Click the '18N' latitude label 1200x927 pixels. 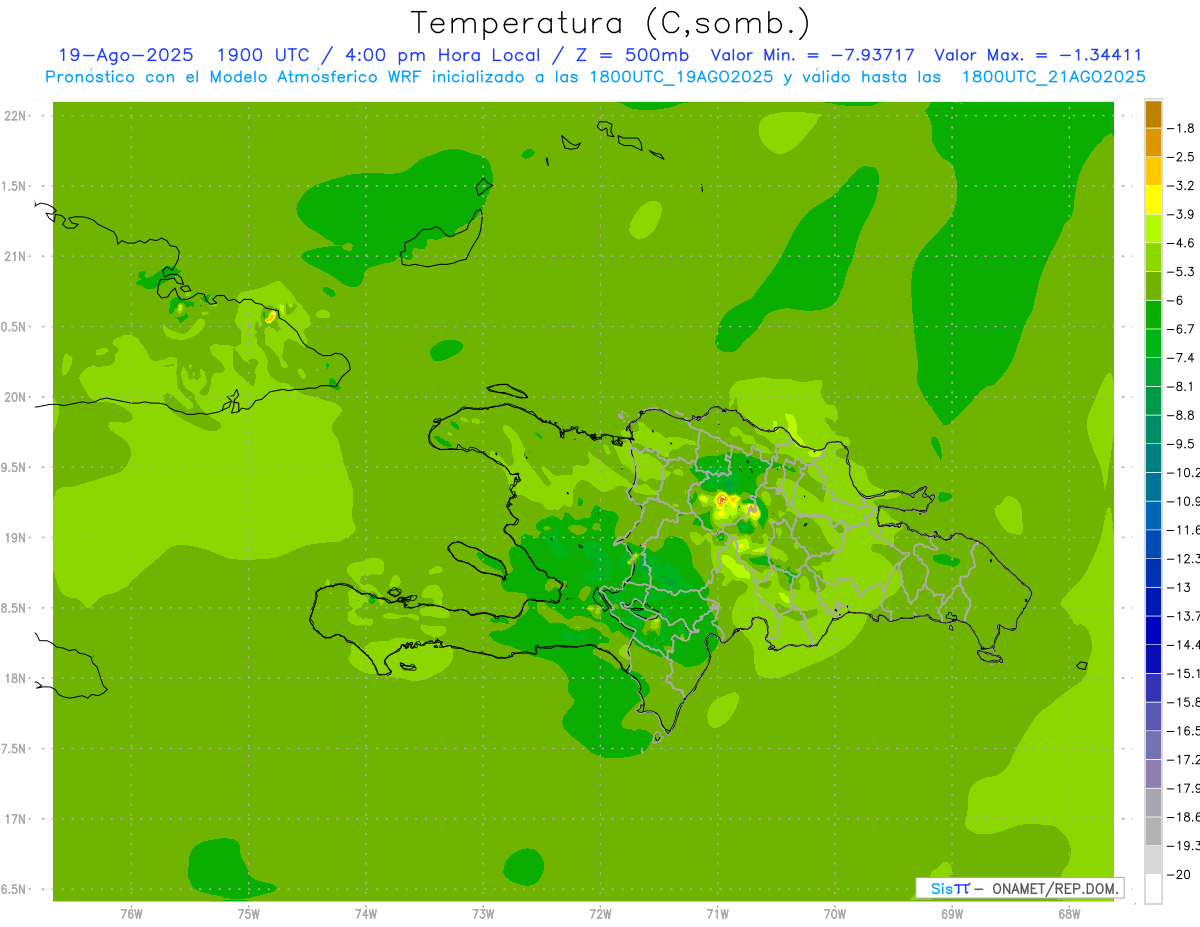click(15, 679)
